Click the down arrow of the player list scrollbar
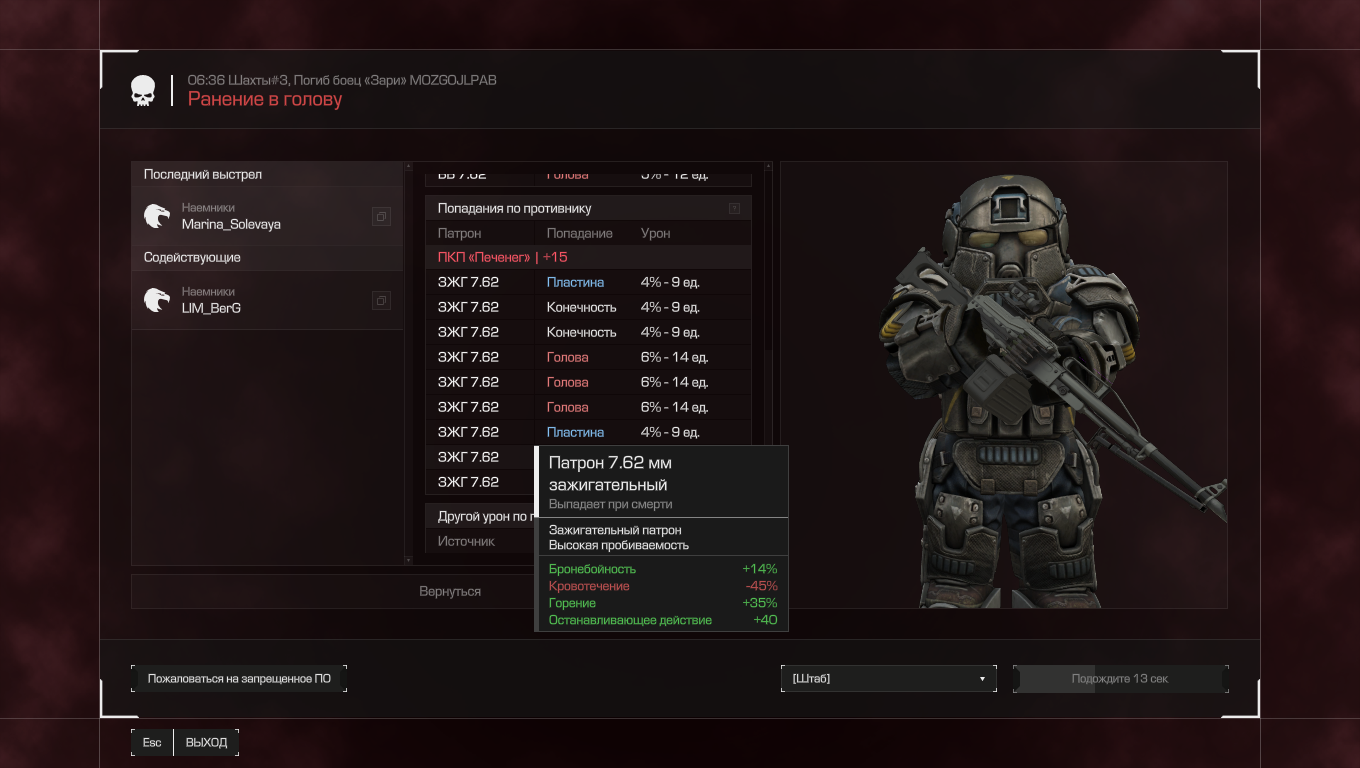The image size is (1360, 768). point(408,561)
